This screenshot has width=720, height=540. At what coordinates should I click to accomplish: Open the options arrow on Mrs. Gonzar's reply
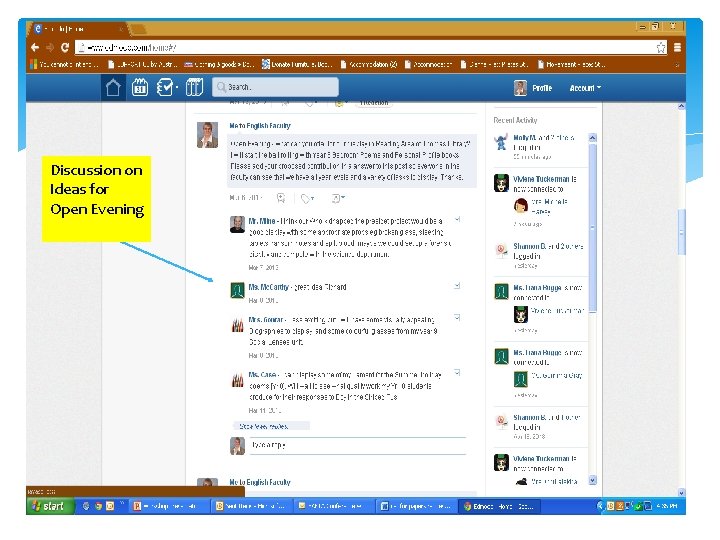click(457, 317)
